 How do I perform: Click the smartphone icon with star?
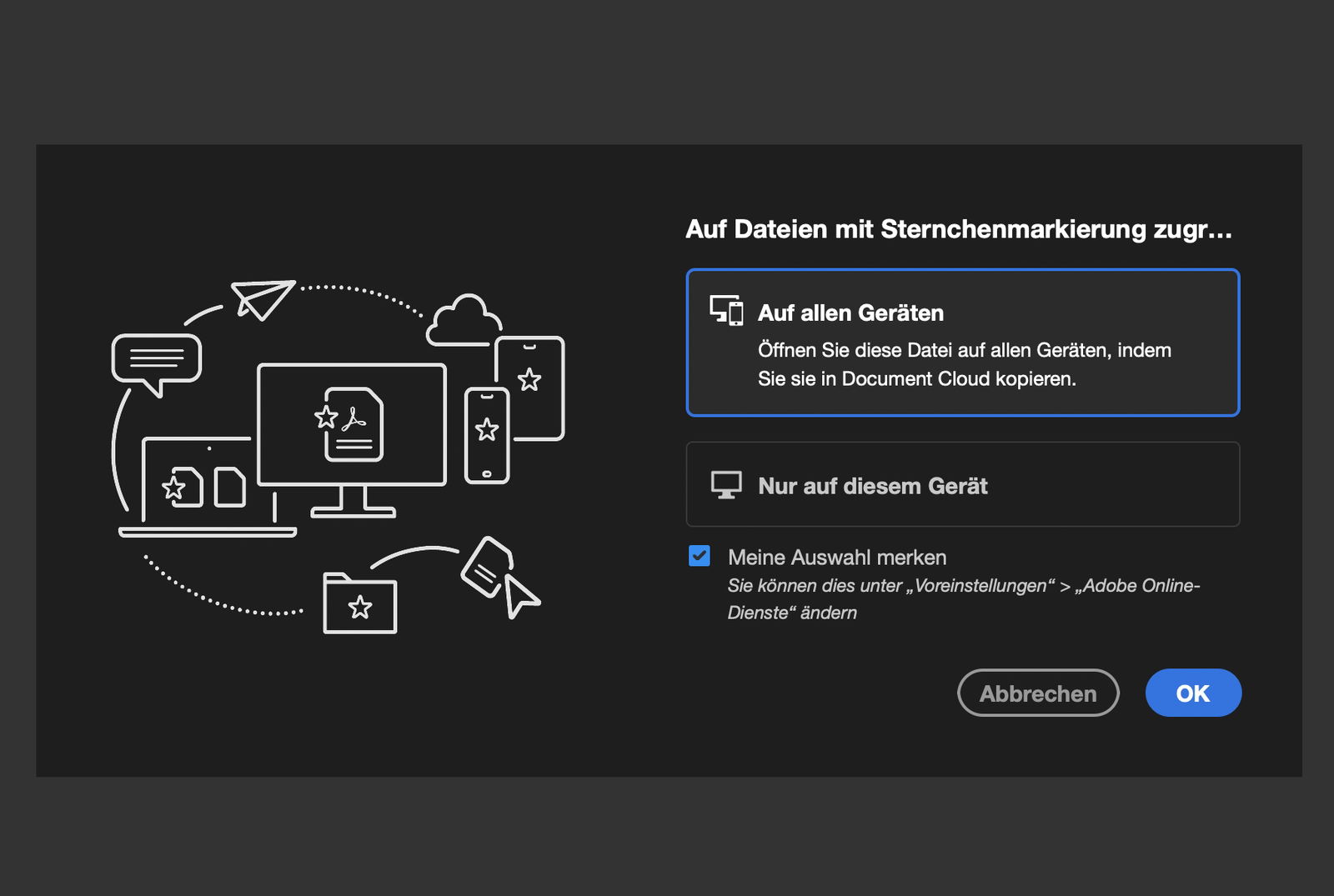(x=487, y=435)
